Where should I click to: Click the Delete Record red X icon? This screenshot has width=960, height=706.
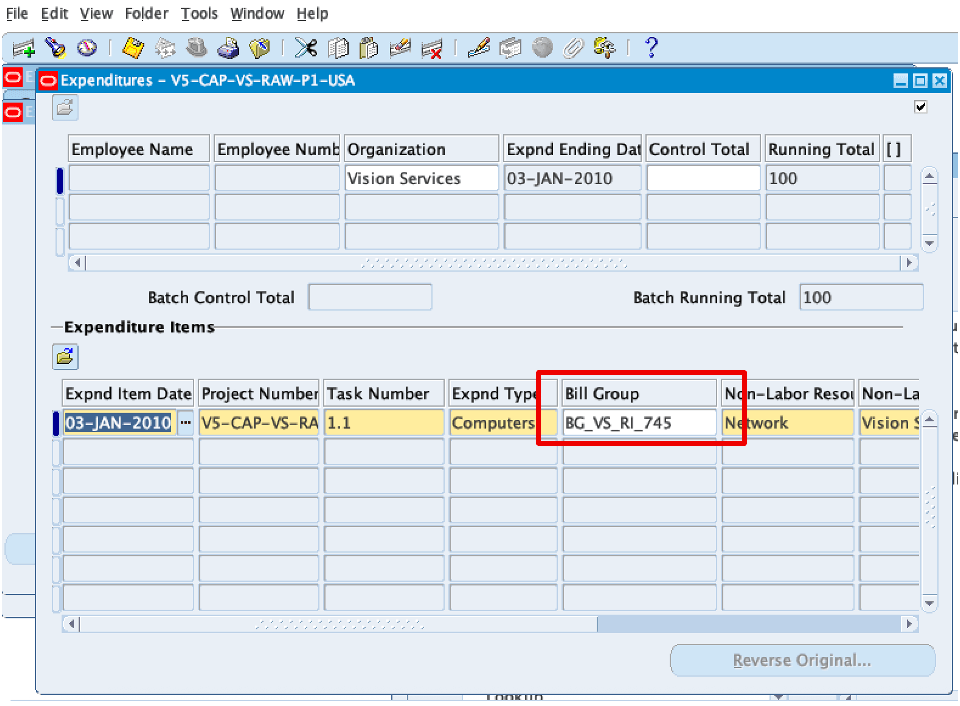pyautogui.click(x=432, y=48)
